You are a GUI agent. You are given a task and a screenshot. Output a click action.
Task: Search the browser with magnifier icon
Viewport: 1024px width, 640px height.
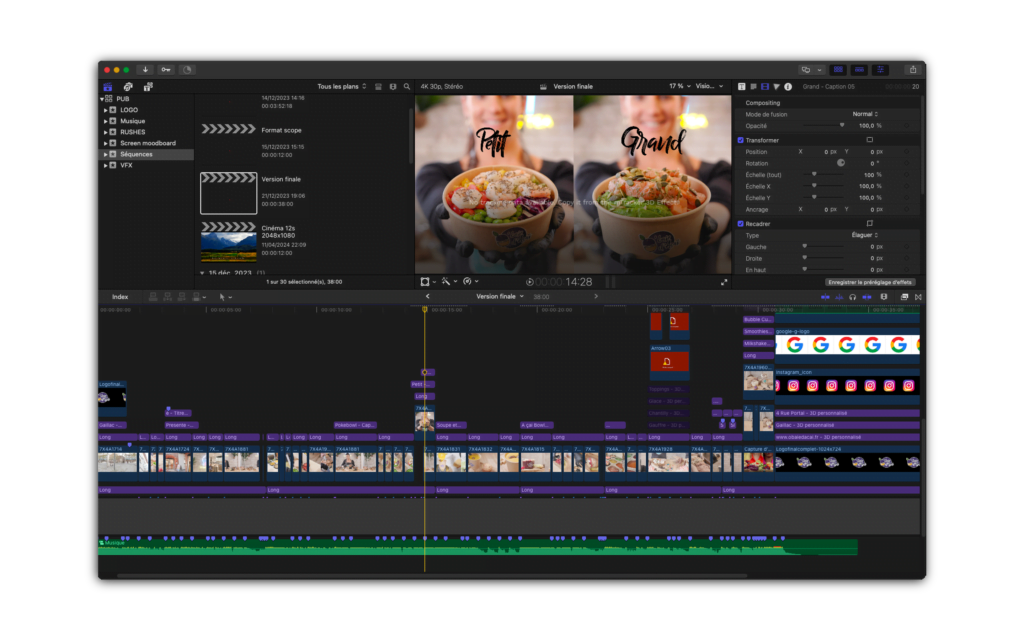click(x=407, y=86)
